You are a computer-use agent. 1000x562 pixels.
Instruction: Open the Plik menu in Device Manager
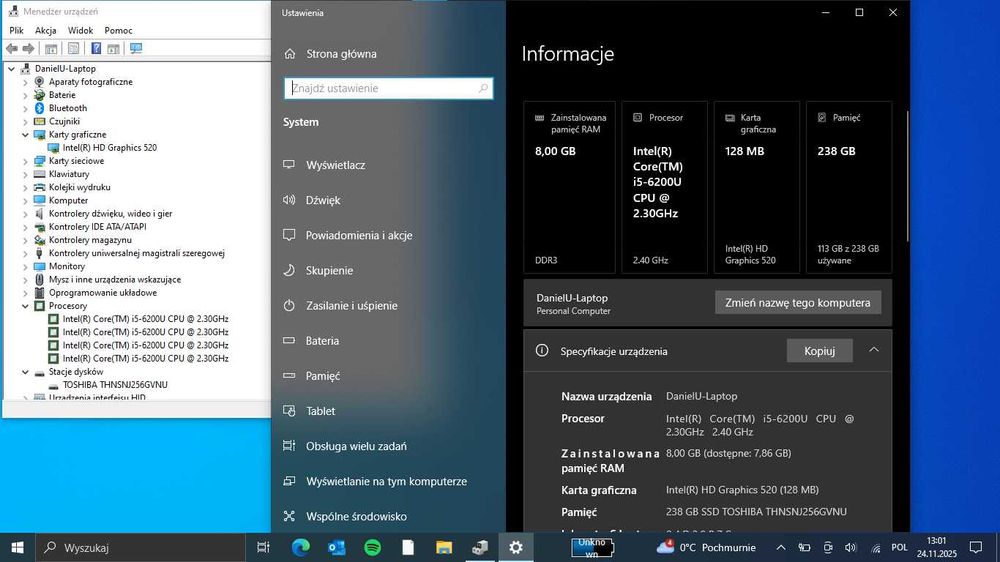click(17, 30)
